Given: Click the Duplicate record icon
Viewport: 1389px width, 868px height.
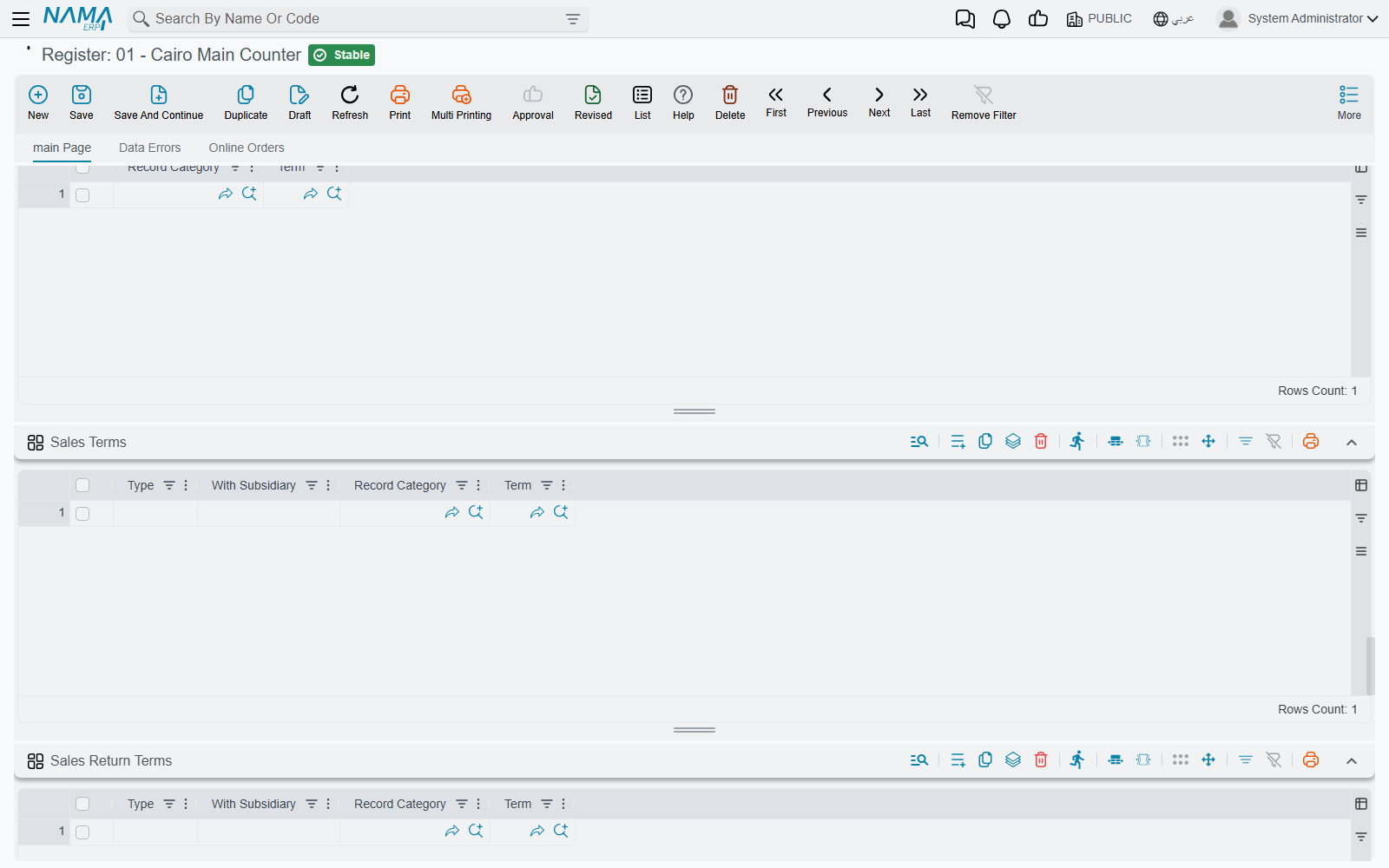Looking at the screenshot, I should pyautogui.click(x=246, y=95).
